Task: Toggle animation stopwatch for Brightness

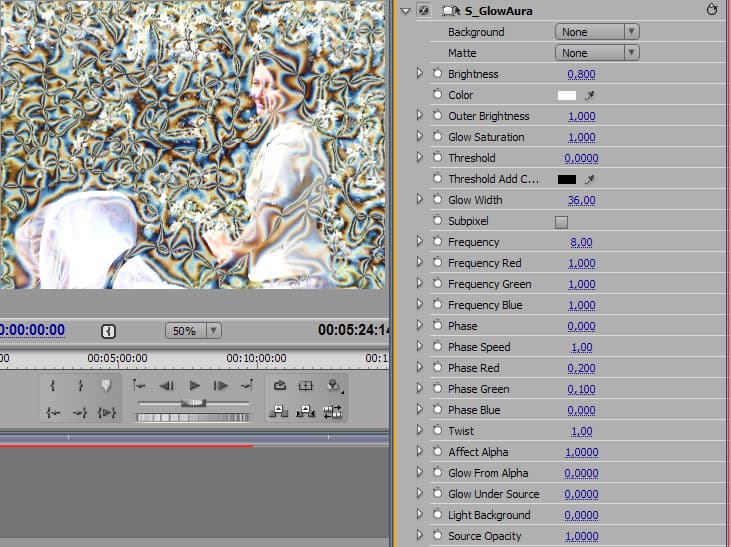Action: click(x=437, y=74)
